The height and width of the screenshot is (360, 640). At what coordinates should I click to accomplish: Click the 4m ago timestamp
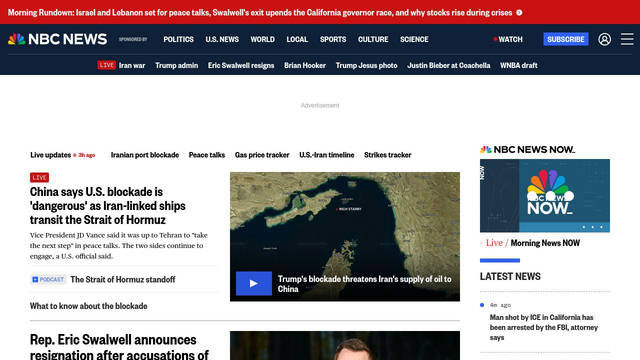500,305
